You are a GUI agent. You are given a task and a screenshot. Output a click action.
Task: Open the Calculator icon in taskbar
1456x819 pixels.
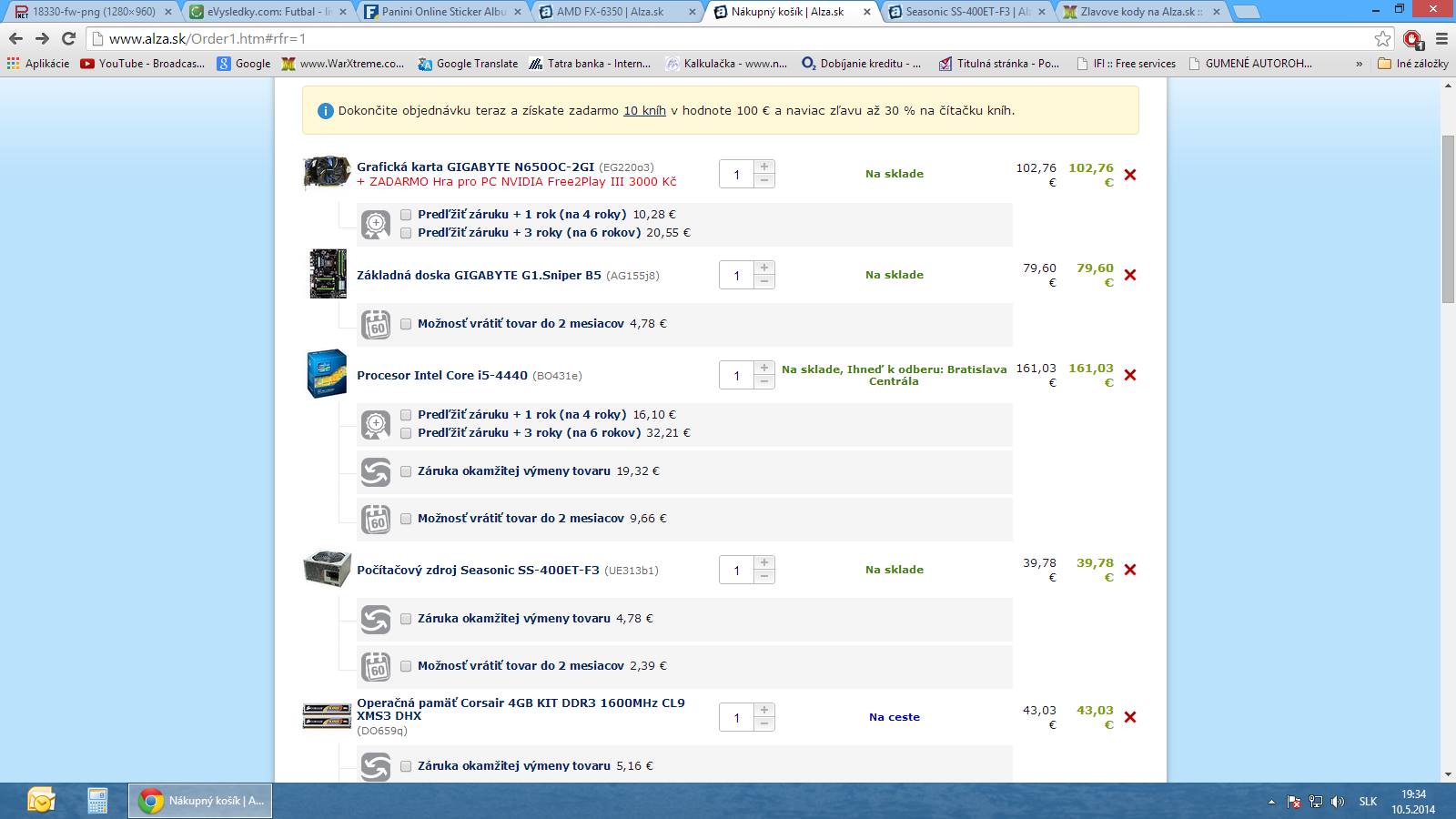(97, 801)
